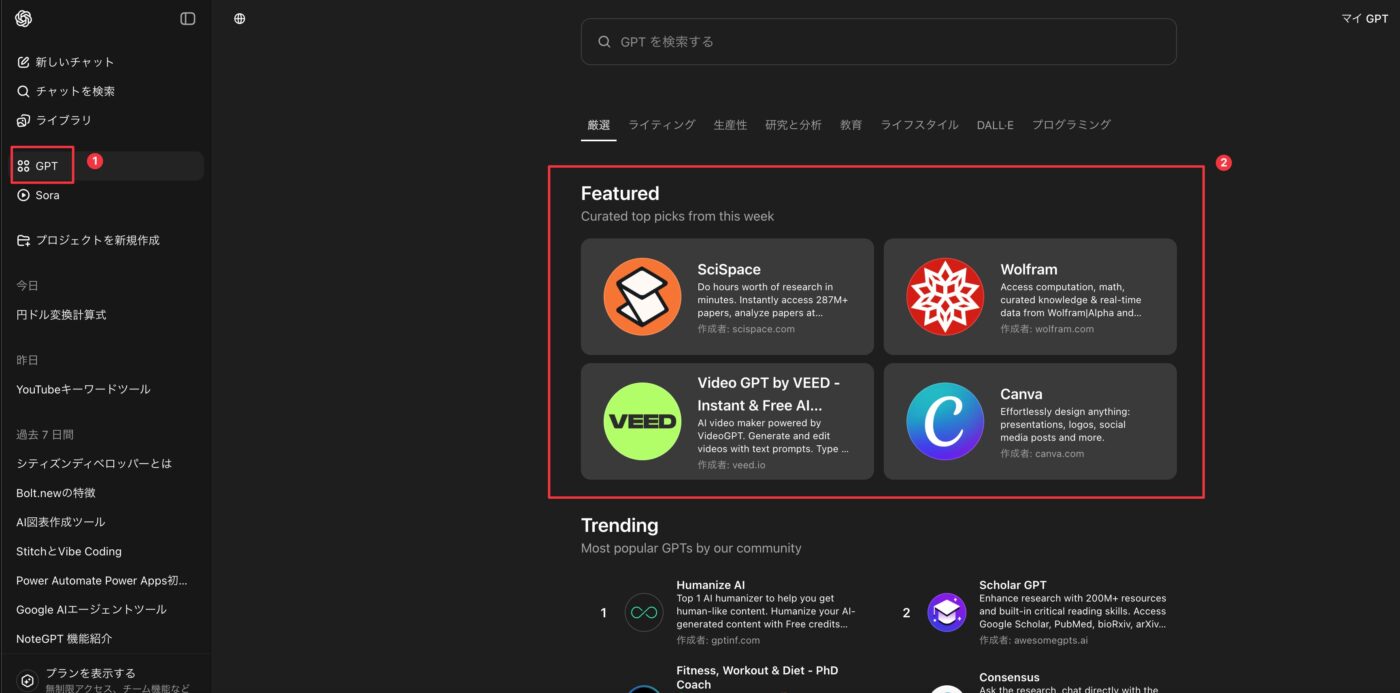Switch to the 厳選 tab

[x=599, y=125]
